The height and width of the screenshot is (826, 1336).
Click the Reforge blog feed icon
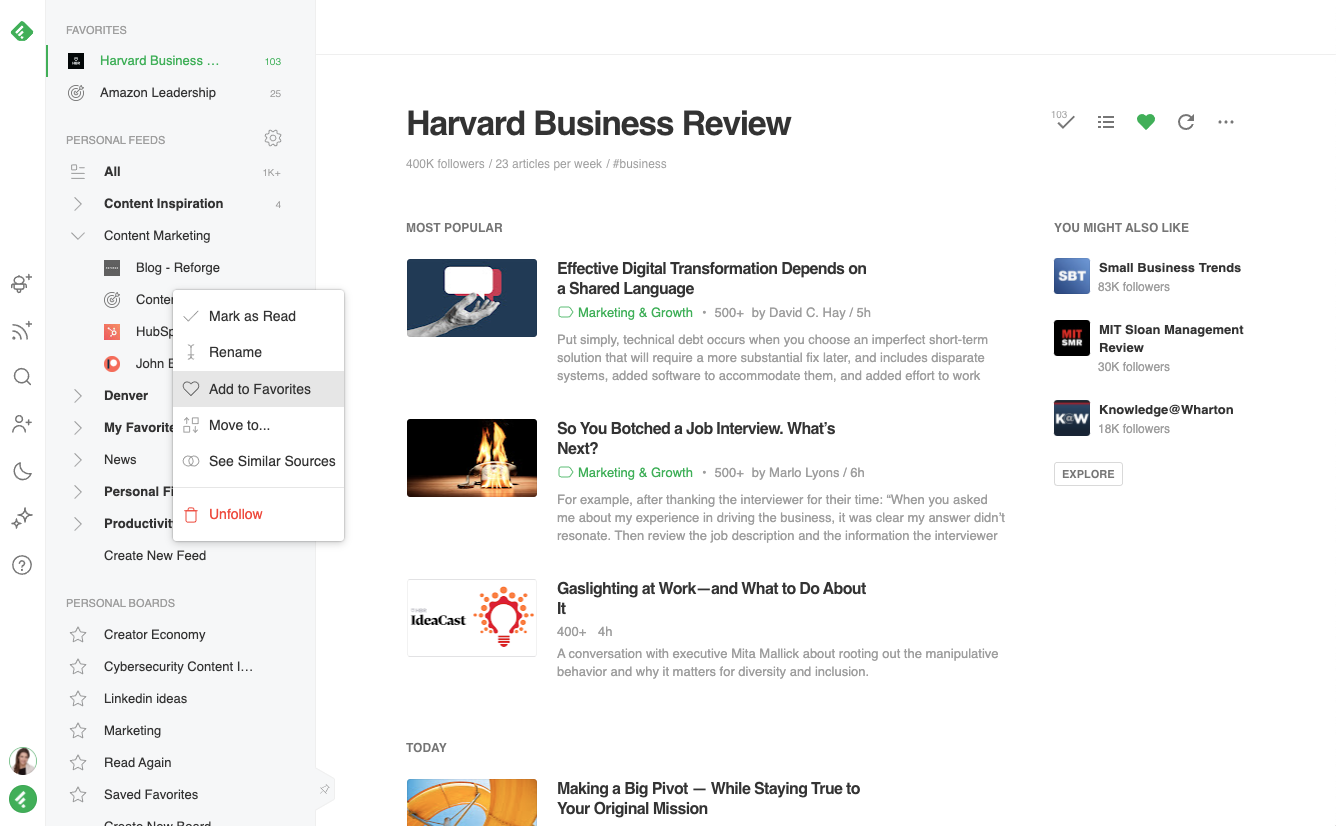pos(112,268)
